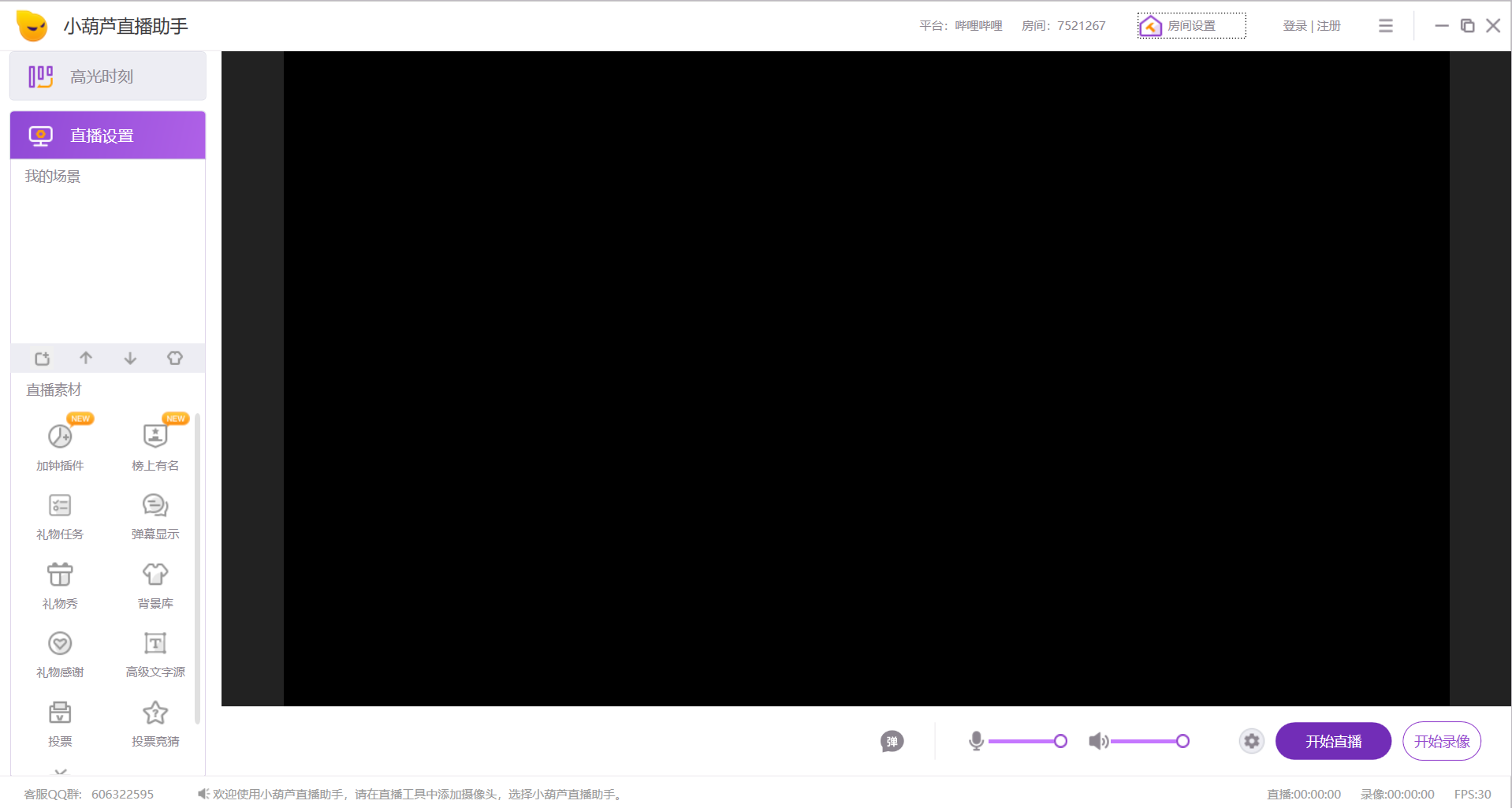The width and height of the screenshot is (1512, 808).
Task: Click the shirt skin icon under scenes
Action: coord(175,358)
